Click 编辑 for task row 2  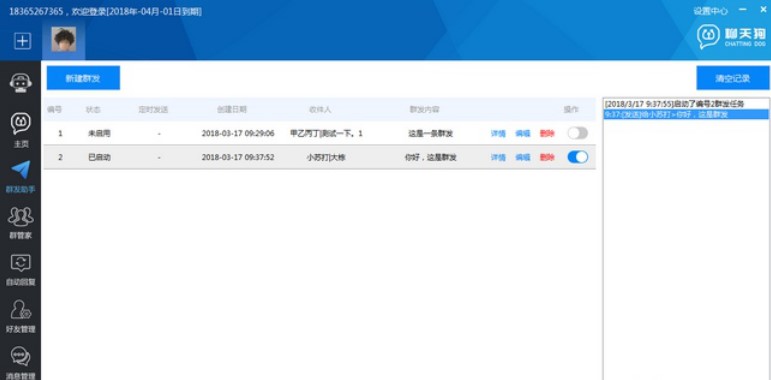(523, 158)
